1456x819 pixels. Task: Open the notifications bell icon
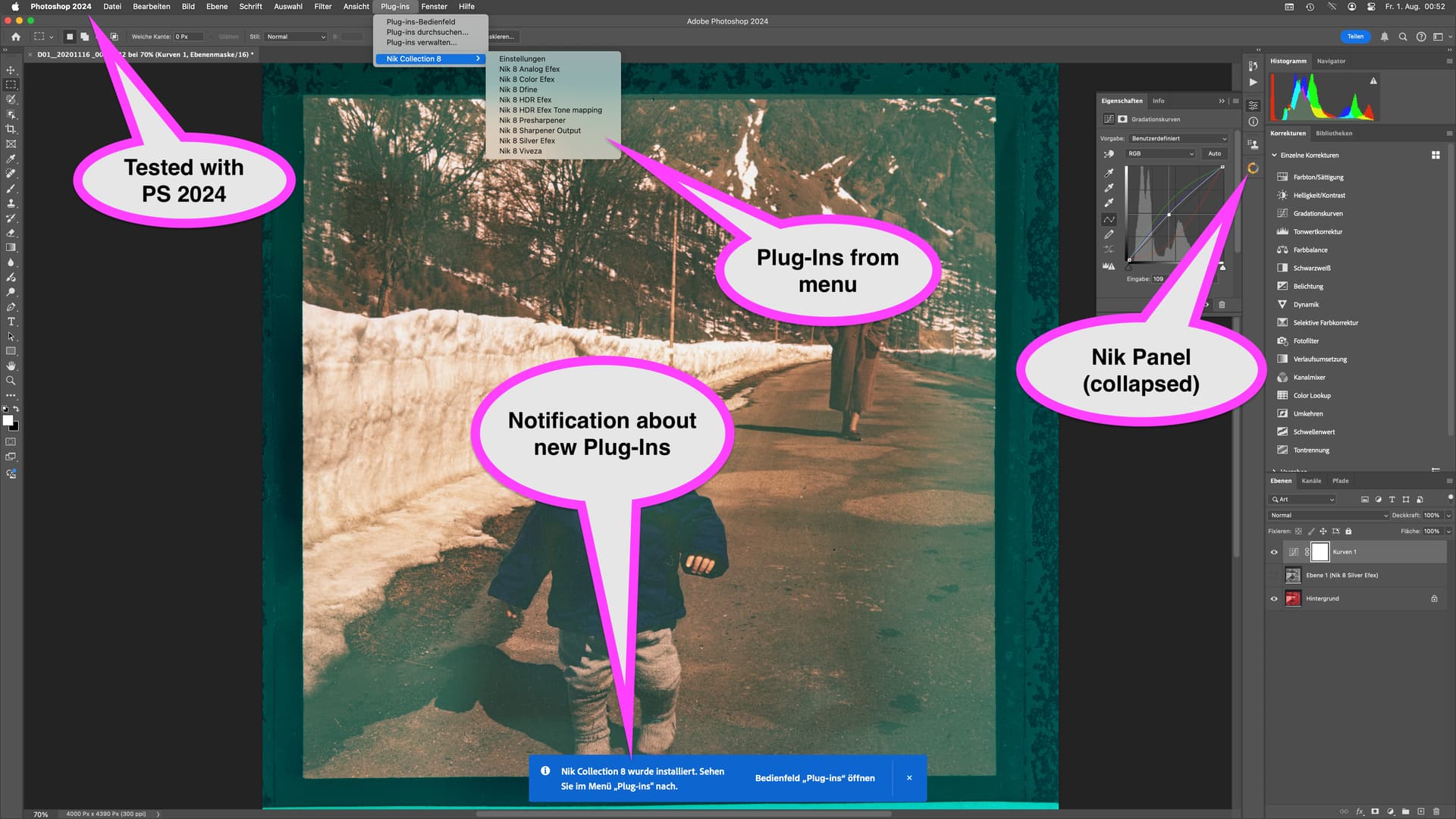pyautogui.click(x=1385, y=36)
